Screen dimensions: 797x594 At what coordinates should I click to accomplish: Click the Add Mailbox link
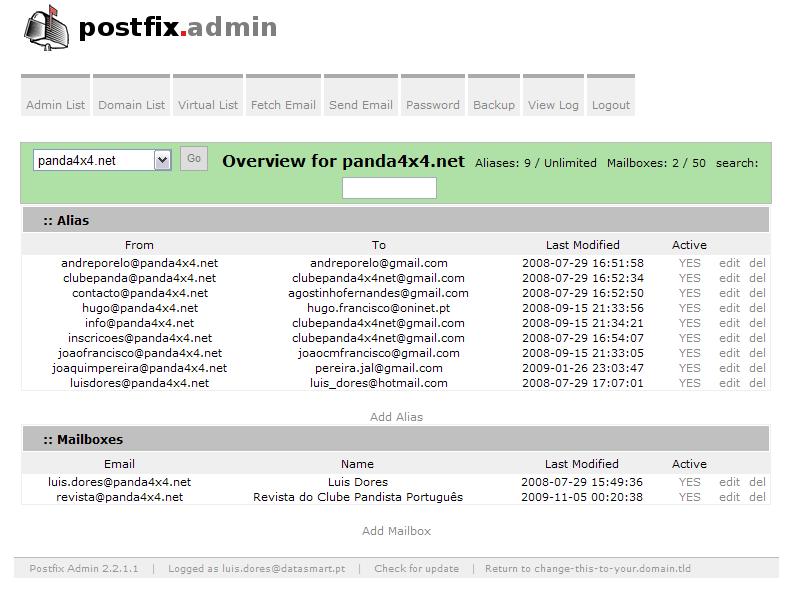(396, 531)
